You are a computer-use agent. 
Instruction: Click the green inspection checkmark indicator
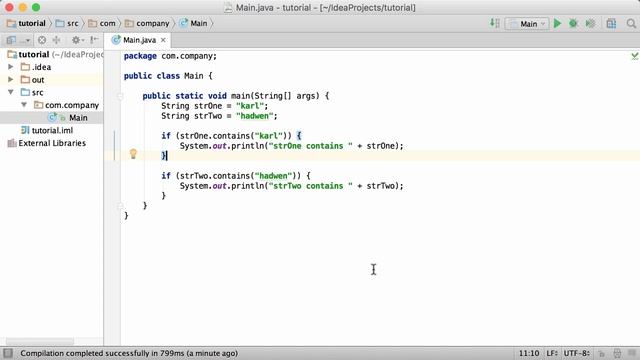pos(635,56)
